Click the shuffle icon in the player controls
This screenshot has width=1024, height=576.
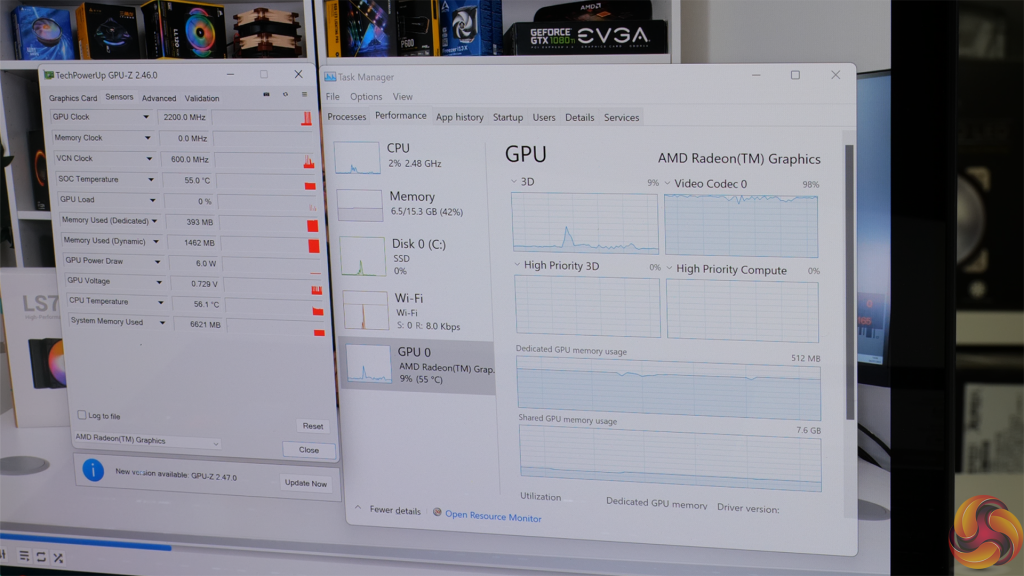tap(57, 558)
